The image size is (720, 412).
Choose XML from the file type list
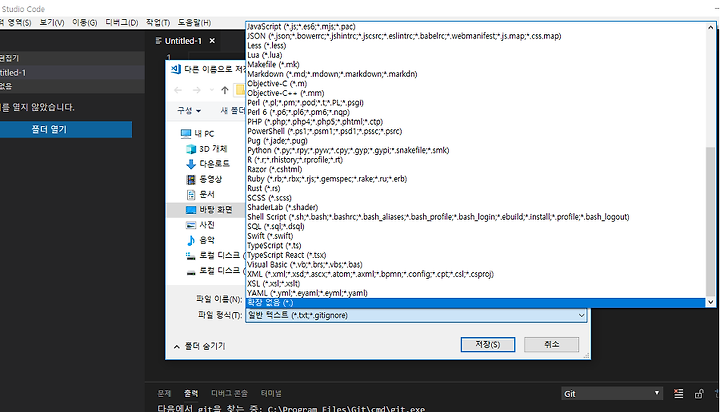476,274
